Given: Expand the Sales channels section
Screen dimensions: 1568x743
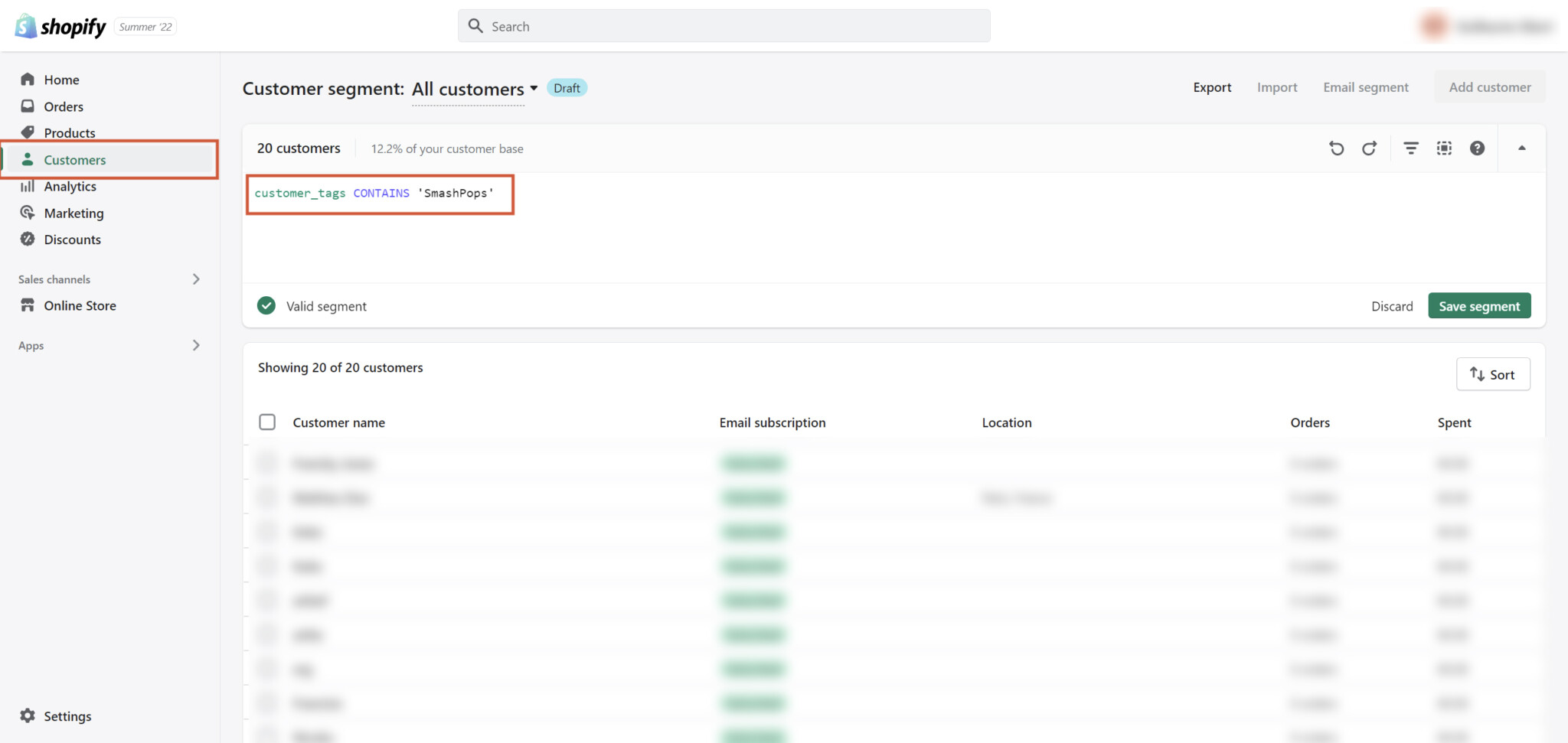Looking at the screenshot, I should pyautogui.click(x=196, y=279).
